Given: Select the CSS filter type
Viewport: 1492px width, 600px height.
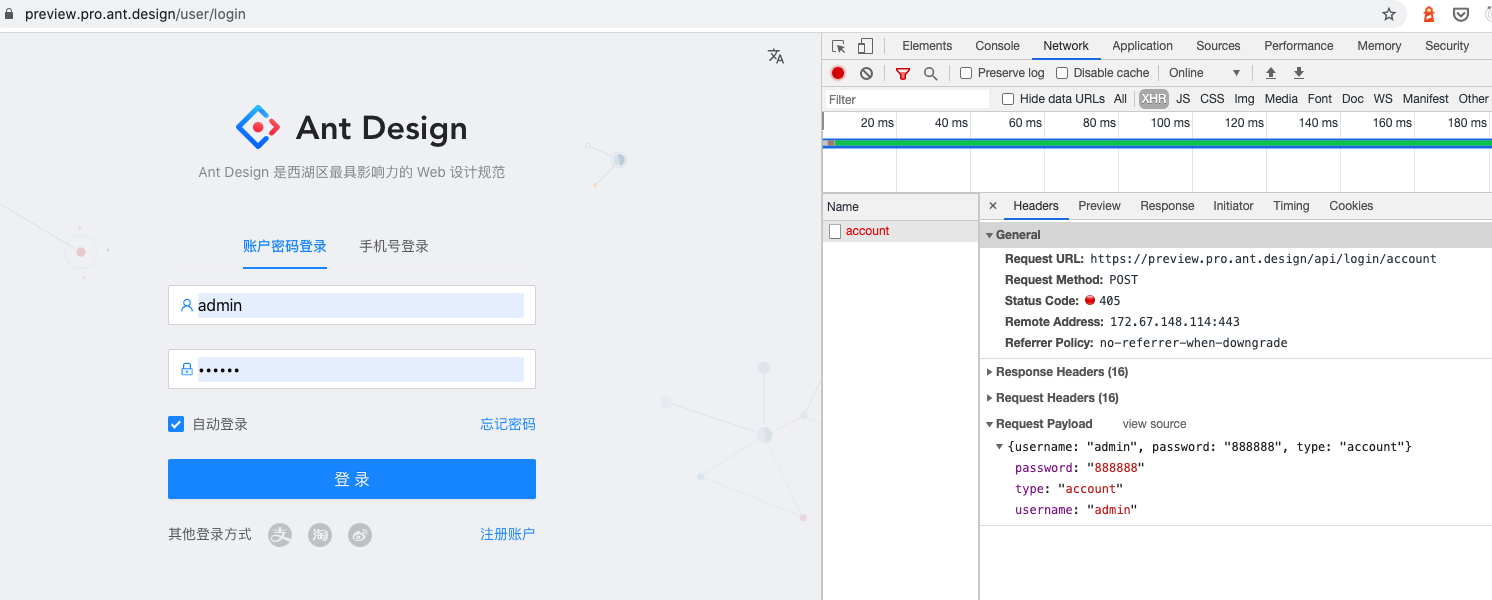Looking at the screenshot, I should 1212,99.
